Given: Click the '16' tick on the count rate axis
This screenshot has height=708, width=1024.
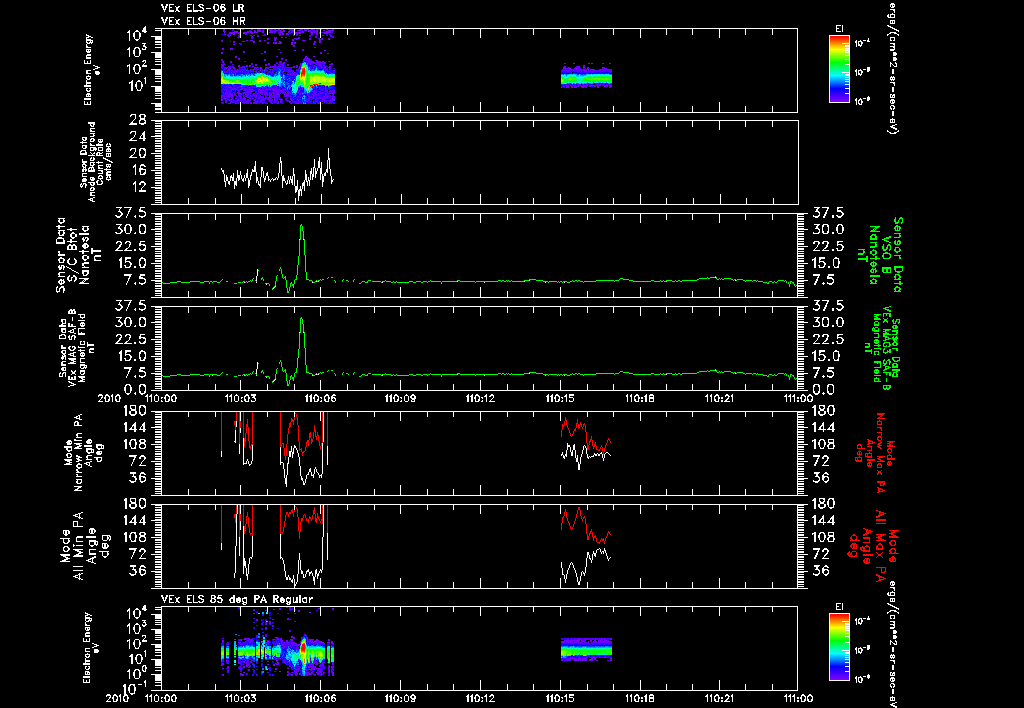Looking at the screenshot, I should click(138, 171).
